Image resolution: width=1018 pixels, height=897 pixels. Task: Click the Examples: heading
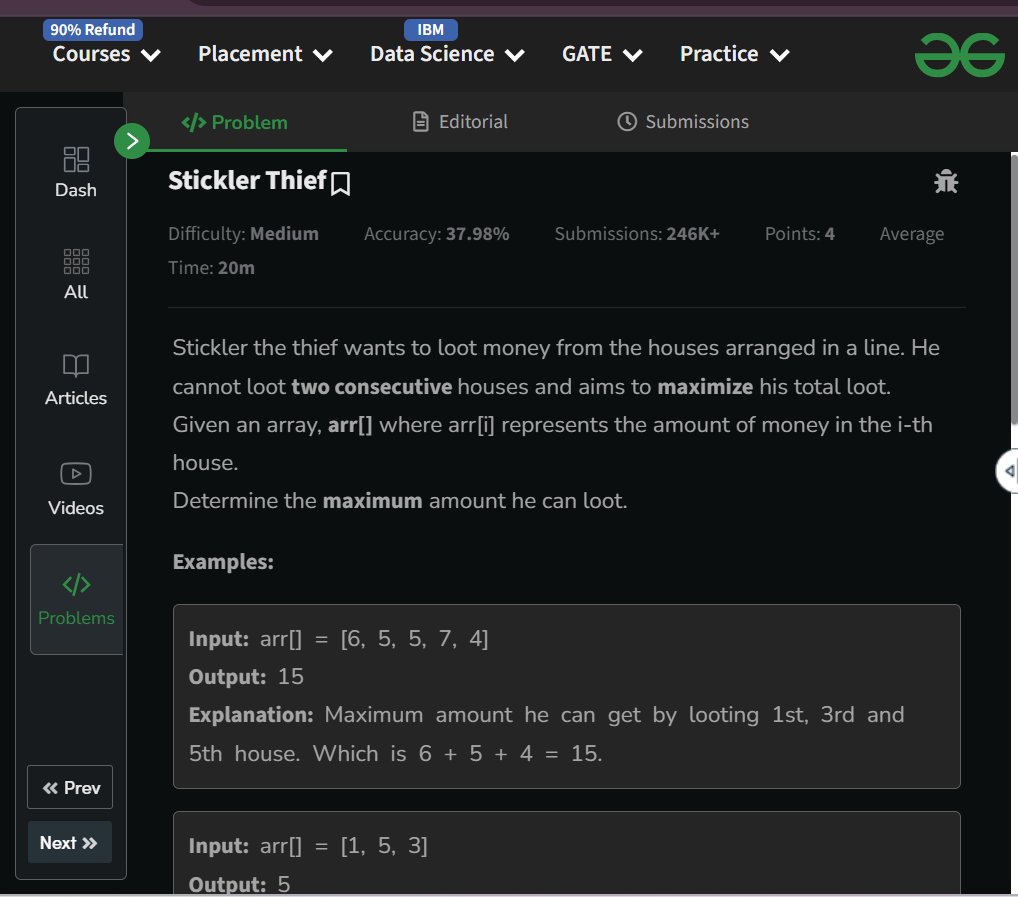[x=223, y=561]
